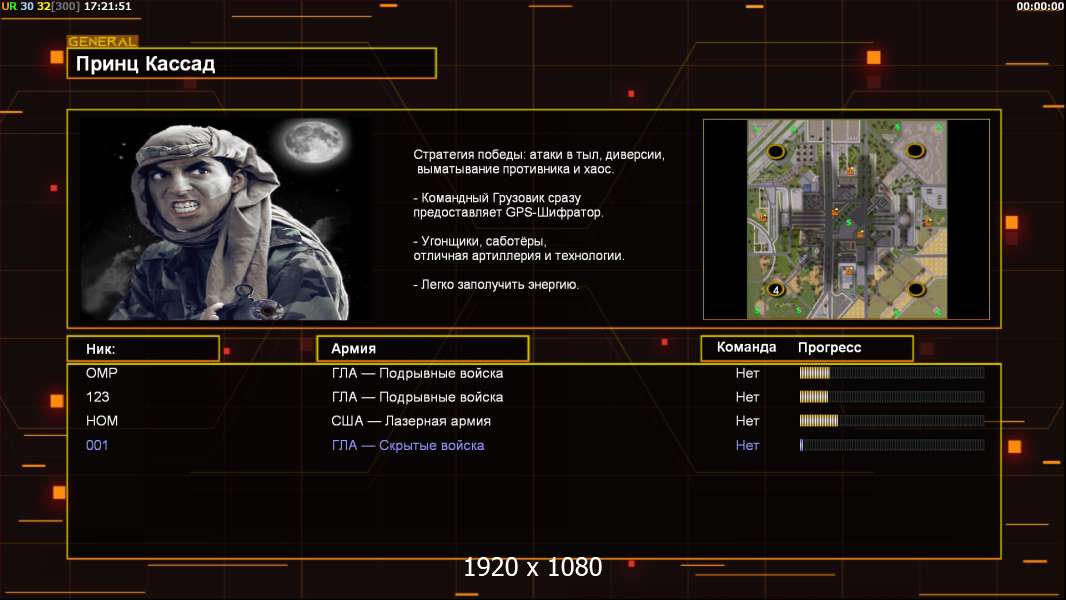Screen dimensions: 1066x600
Task: Click progress bar for player HOM
Action: [x=892, y=421]
